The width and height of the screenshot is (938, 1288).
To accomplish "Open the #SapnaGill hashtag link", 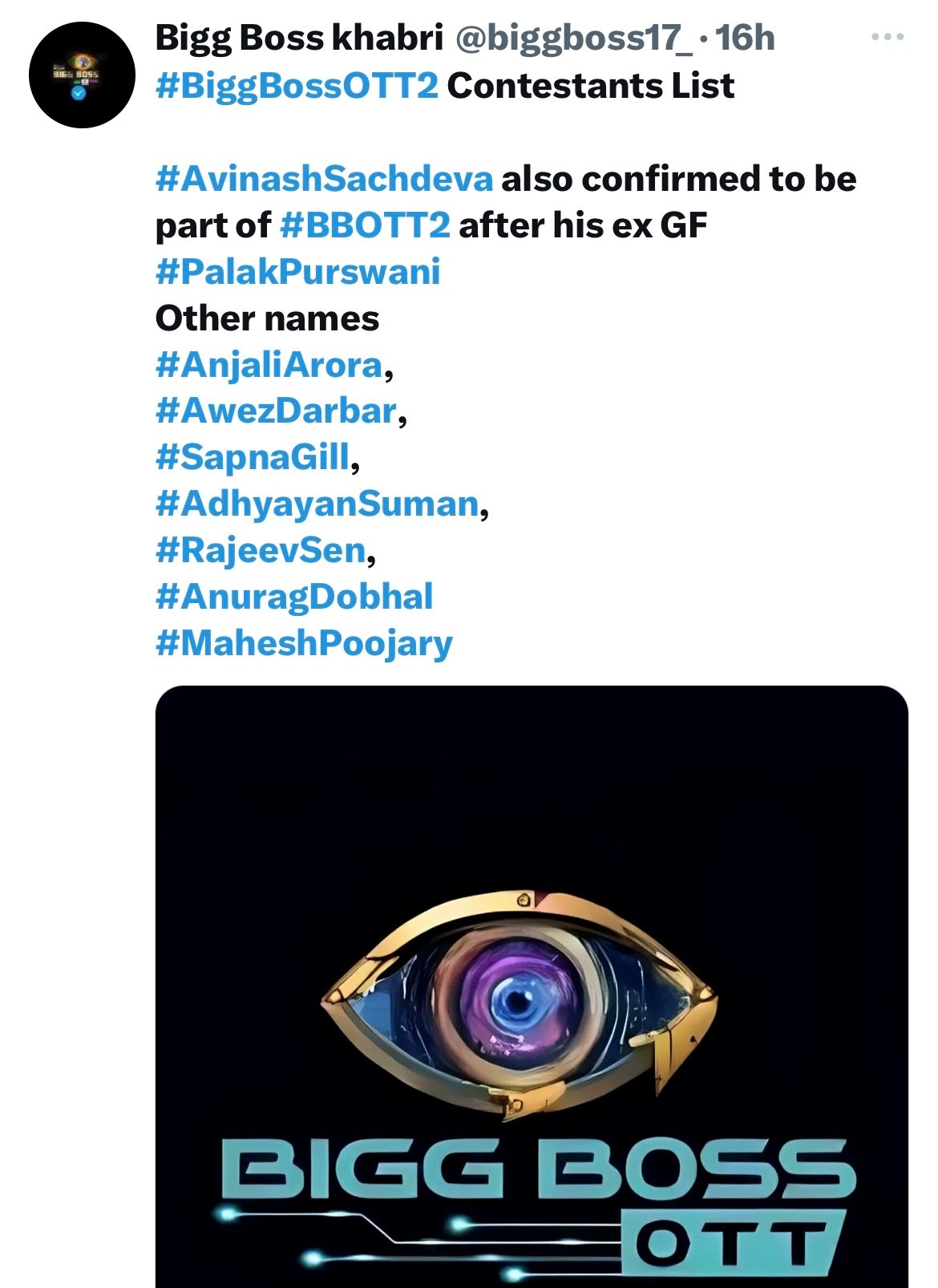I will 253,457.
